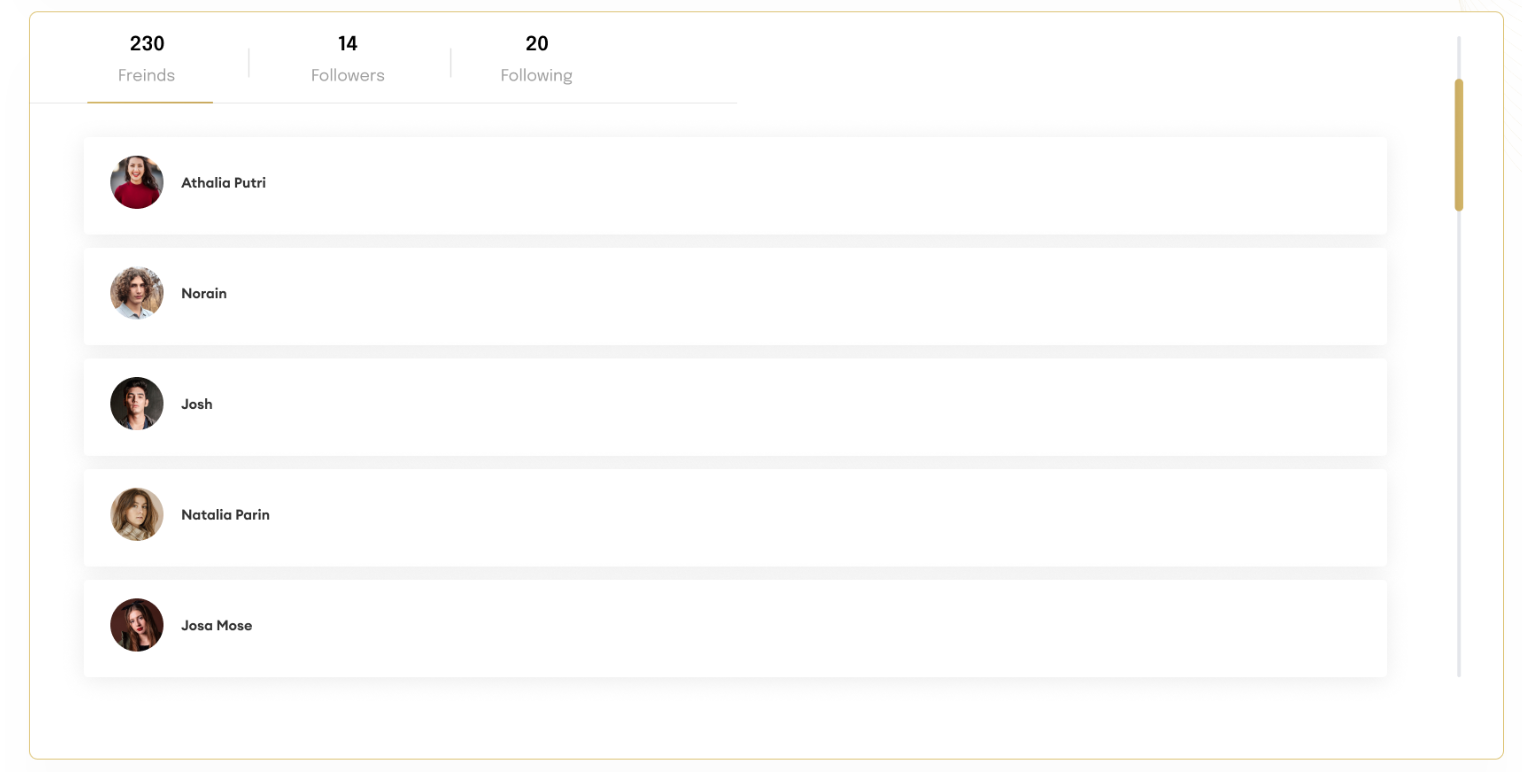
Task: Open the Followers tab
Action: pos(348,75)
